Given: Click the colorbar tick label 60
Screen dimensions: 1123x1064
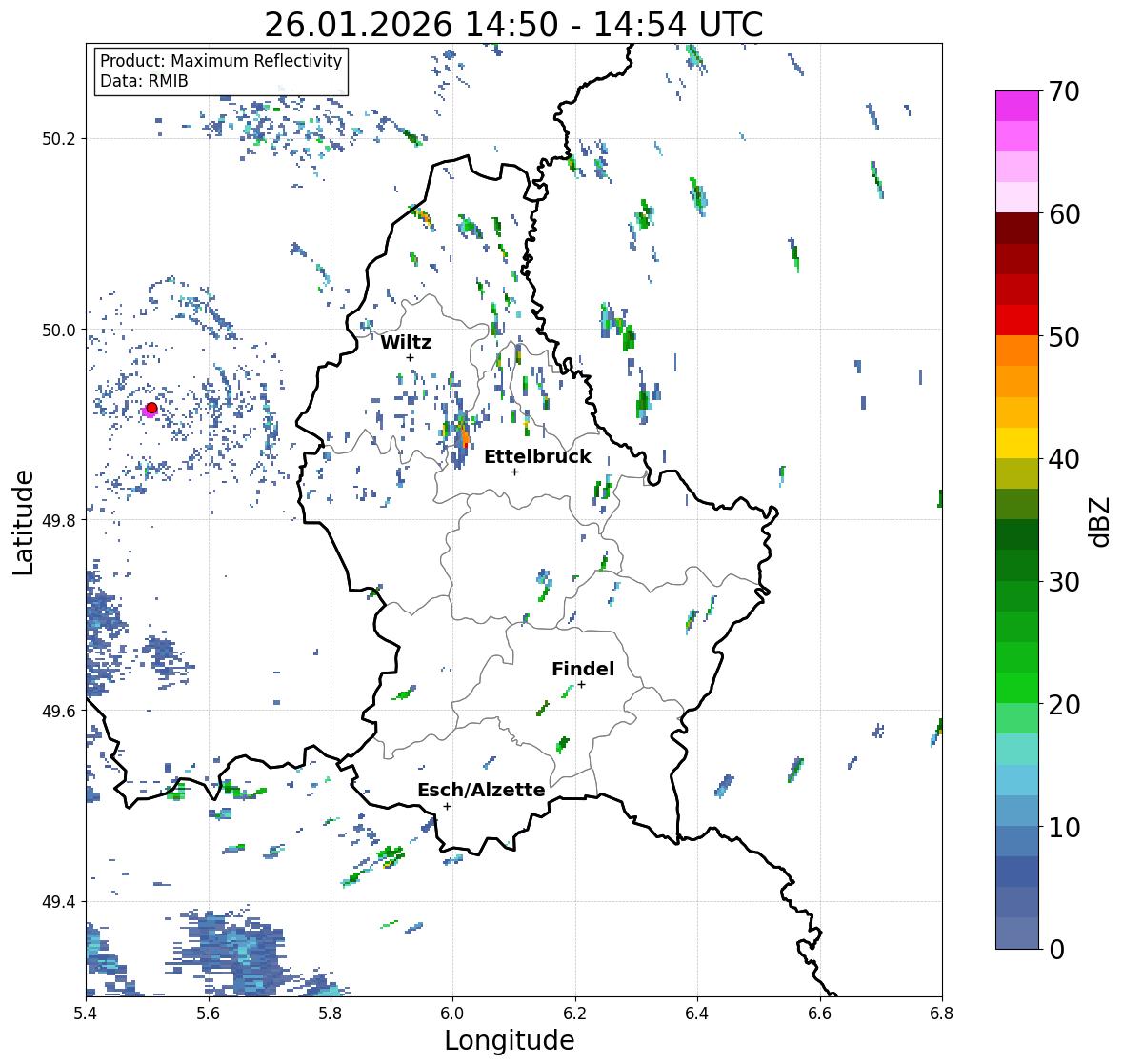Looking at the screenshot, I should 1064,214.
